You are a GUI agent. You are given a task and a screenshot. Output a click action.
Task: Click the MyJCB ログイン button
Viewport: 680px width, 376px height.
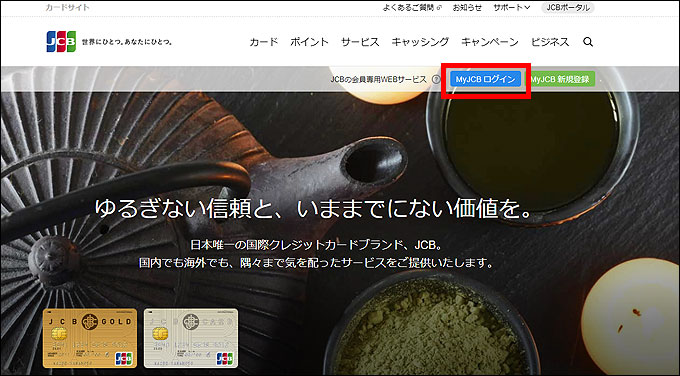[x=485, y=79]
